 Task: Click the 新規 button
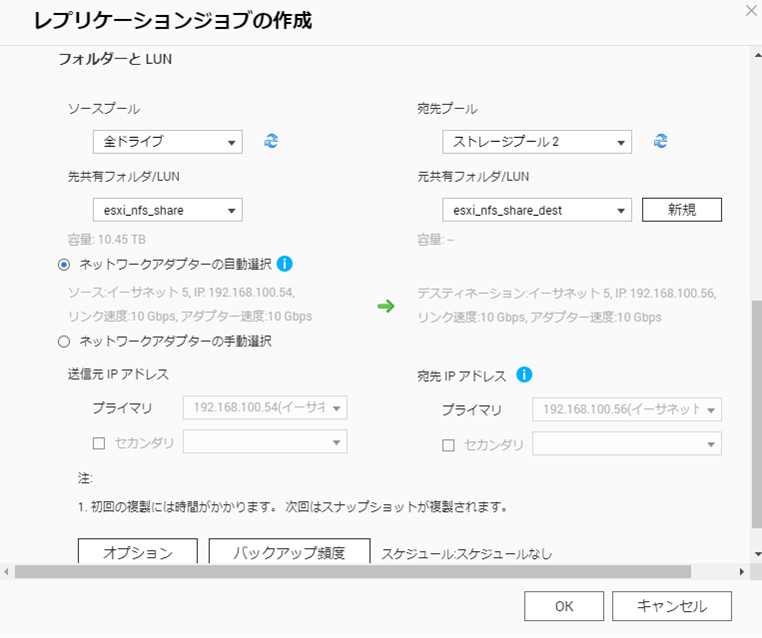681,210
